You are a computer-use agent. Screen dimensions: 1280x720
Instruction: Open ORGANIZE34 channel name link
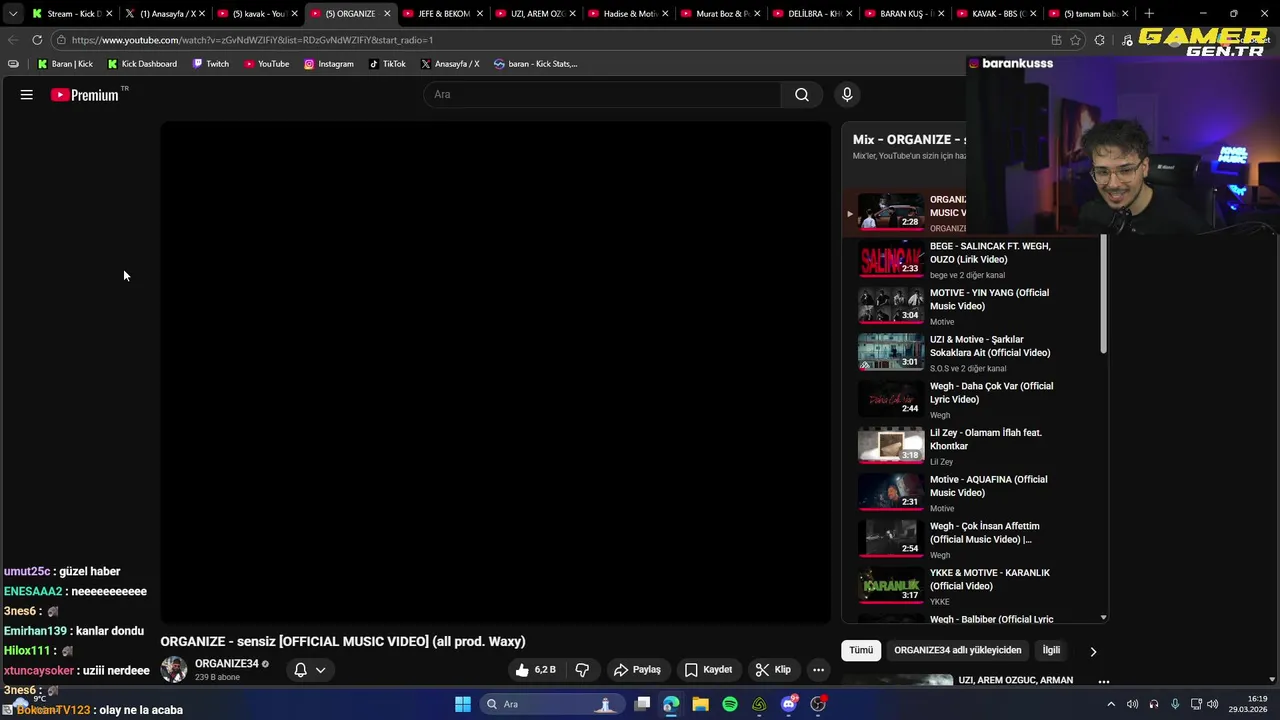pos(227,664)
